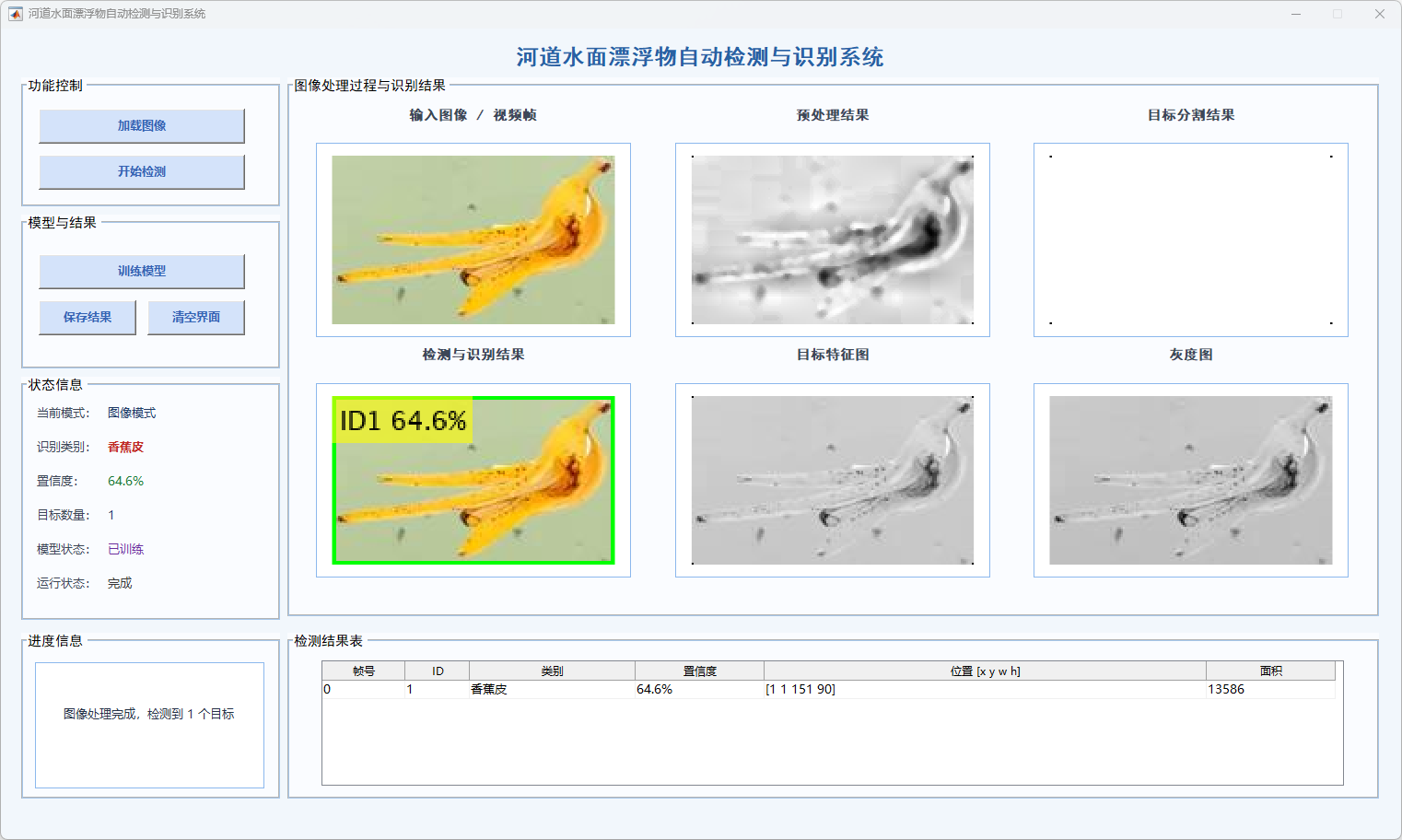The height and width of the screenshot is (840, 1402).
Task: Click the yellow ID1 64.6% label
Action: [x=403, y=421]
